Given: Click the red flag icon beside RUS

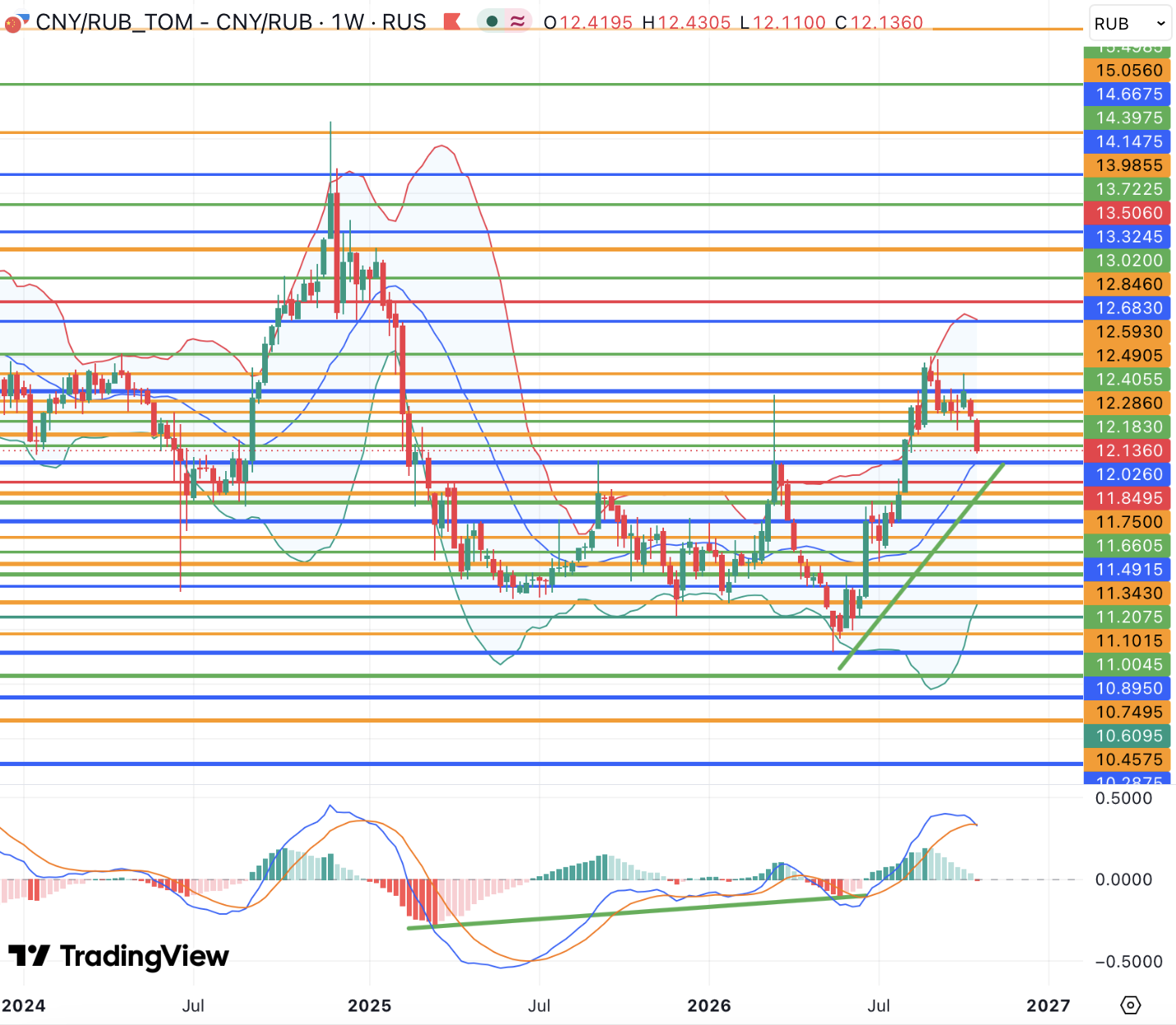Looking at the screenshot, I should (x=451, y=21).
